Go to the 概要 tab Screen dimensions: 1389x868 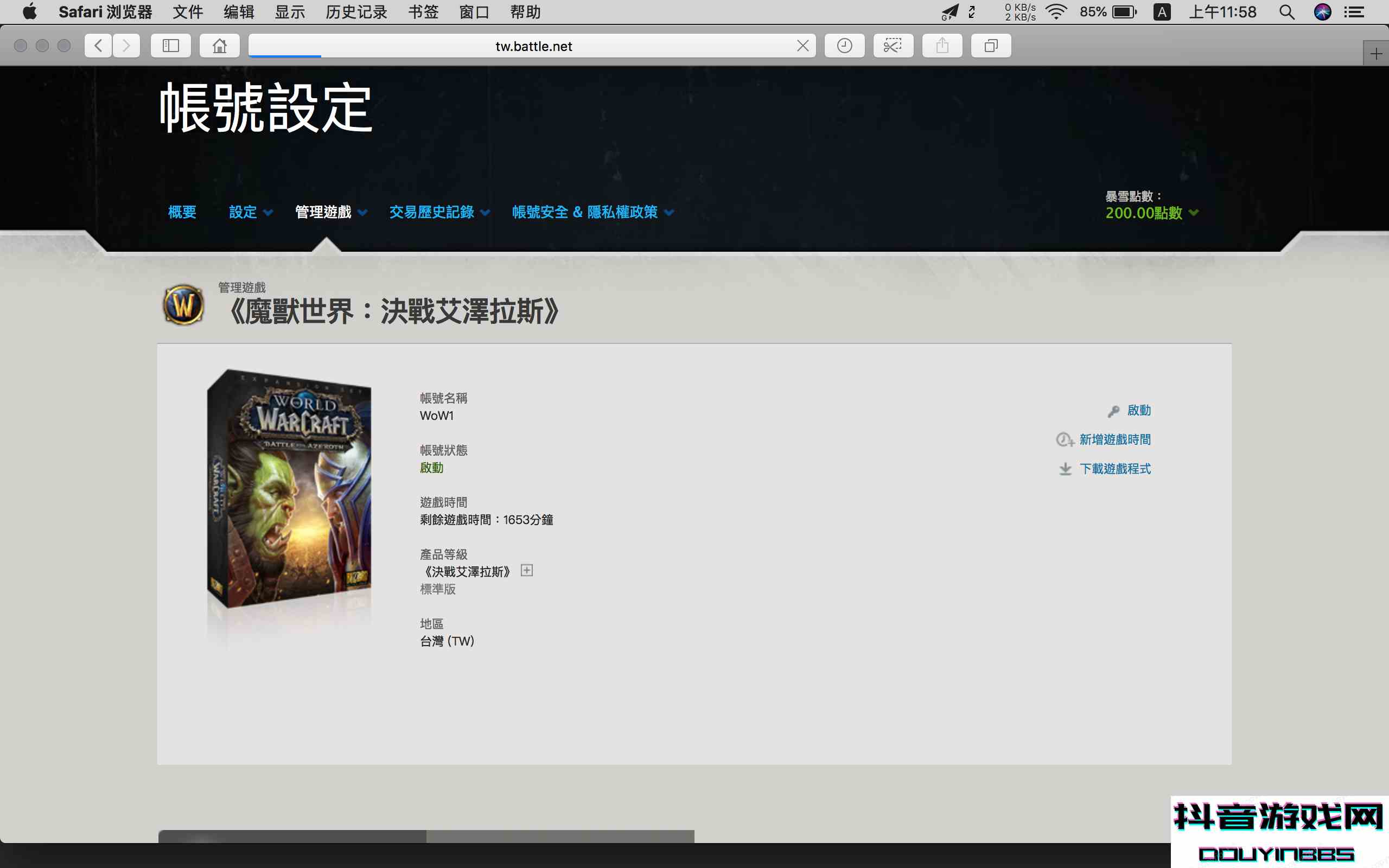coord(182,213)
